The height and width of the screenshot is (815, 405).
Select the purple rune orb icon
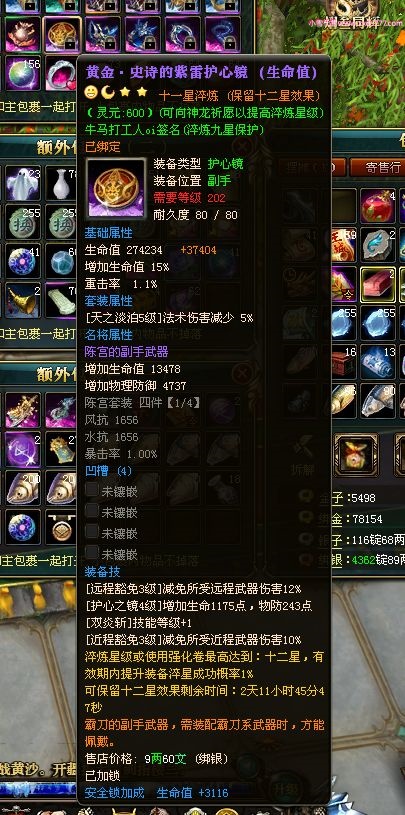[23, 448]
